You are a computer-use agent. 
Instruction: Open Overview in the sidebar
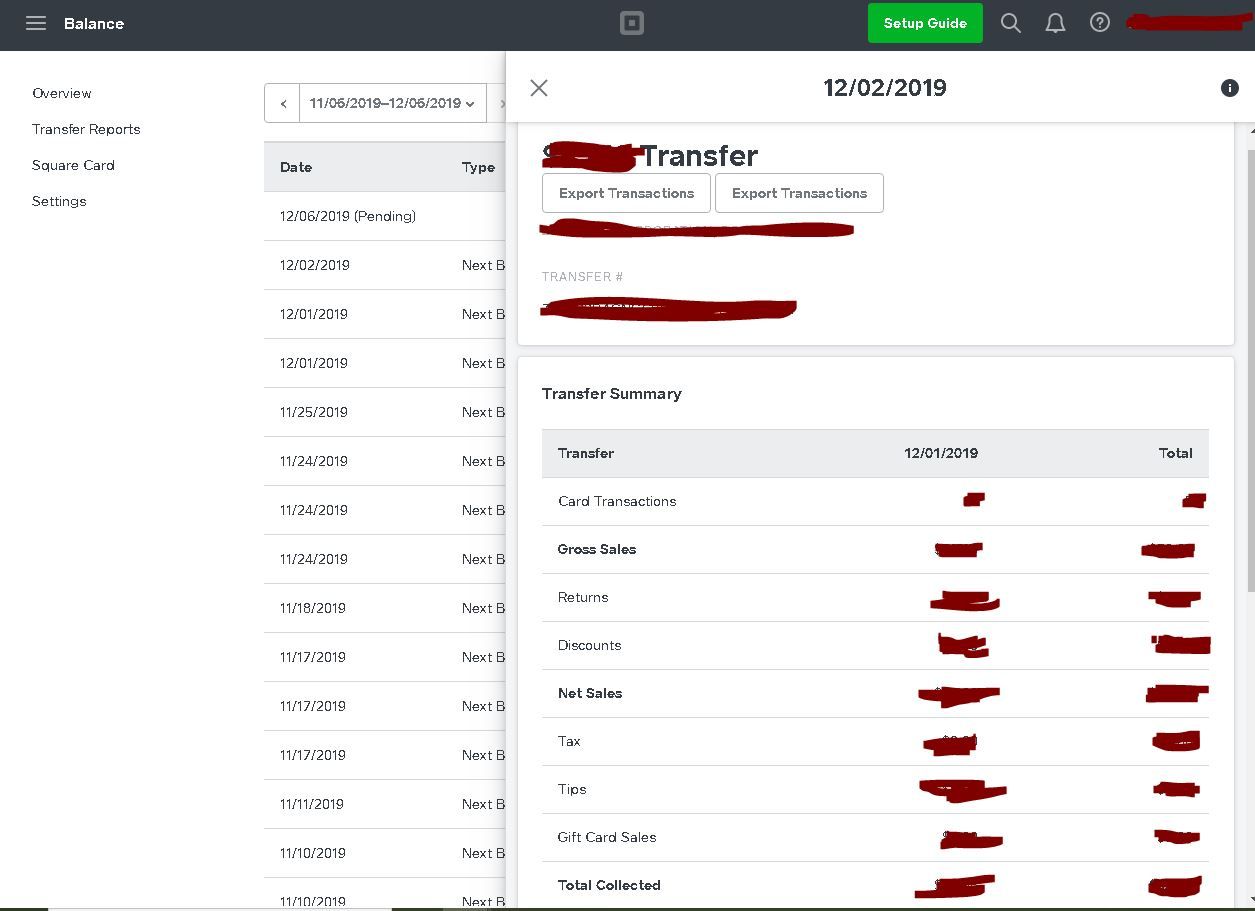[x=62, y=93]
